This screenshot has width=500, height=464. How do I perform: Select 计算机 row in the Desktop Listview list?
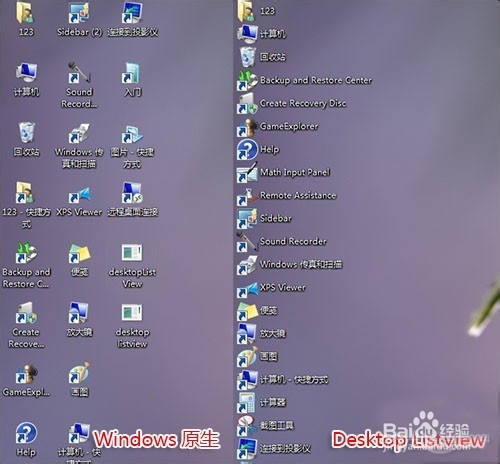(x=262, y=34)
